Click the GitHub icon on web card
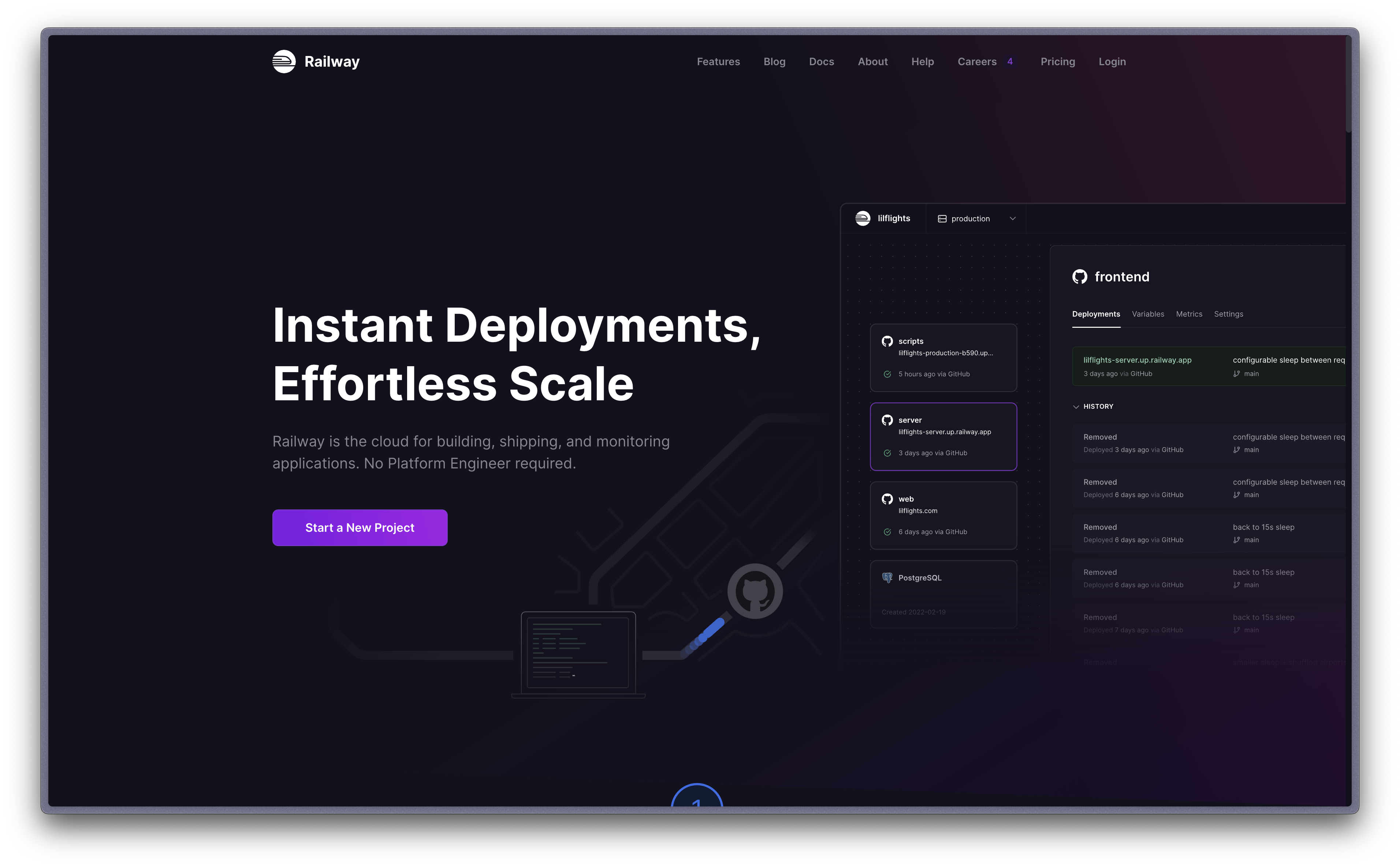This screenshot has width=1400, height=868. click(x=887, y=499)
